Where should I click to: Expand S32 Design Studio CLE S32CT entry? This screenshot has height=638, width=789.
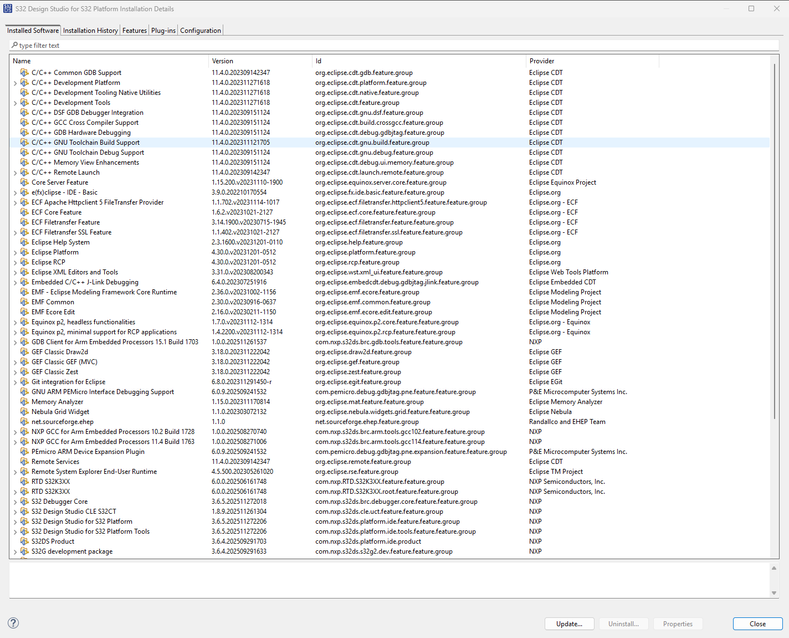coord(15,512)
